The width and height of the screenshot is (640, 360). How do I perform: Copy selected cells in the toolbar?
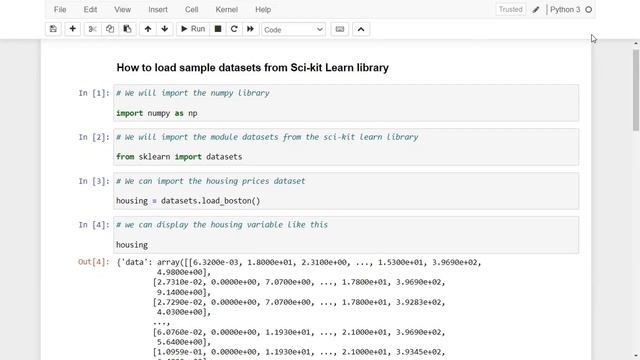tap(110, 29)
